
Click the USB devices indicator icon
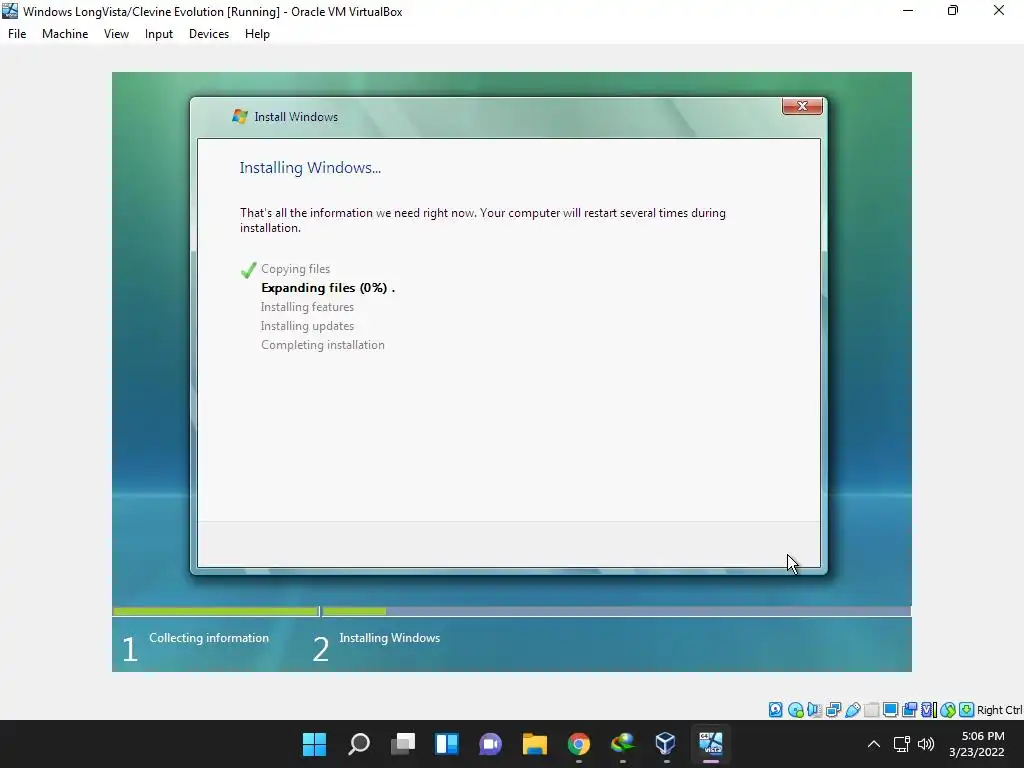[852, 710]
